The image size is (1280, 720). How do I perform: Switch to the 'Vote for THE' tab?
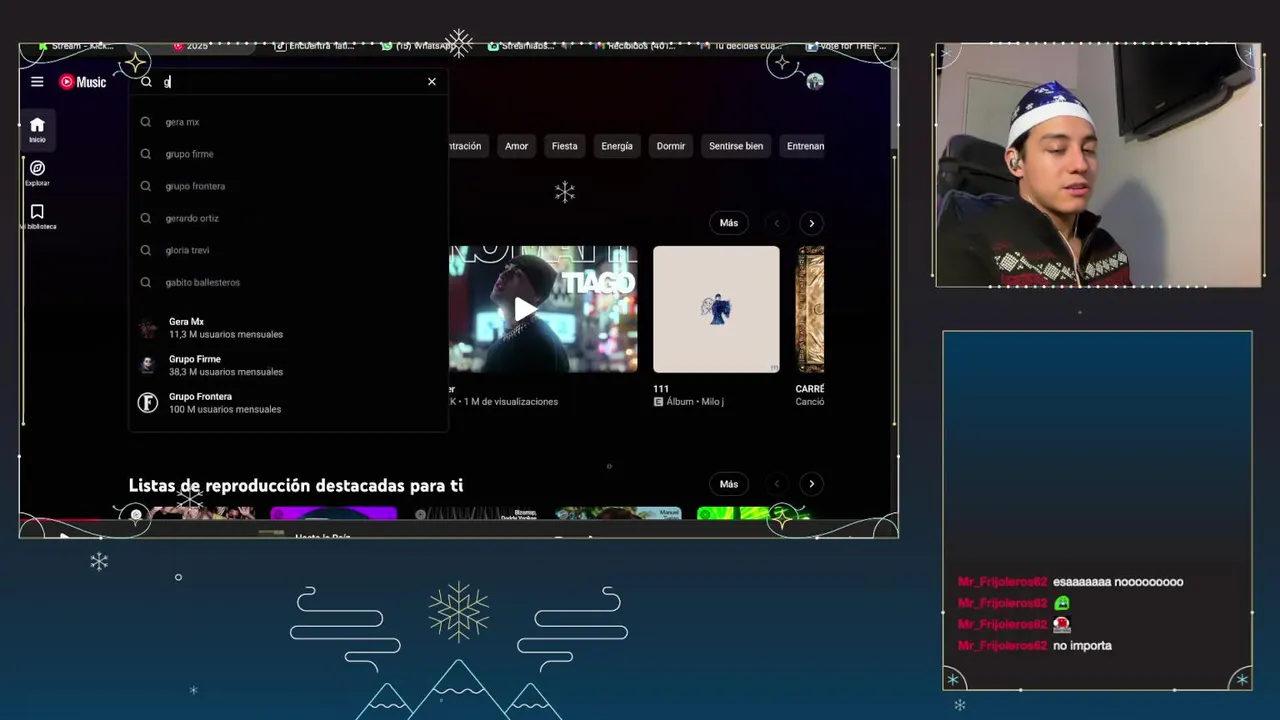coord(849,46)
